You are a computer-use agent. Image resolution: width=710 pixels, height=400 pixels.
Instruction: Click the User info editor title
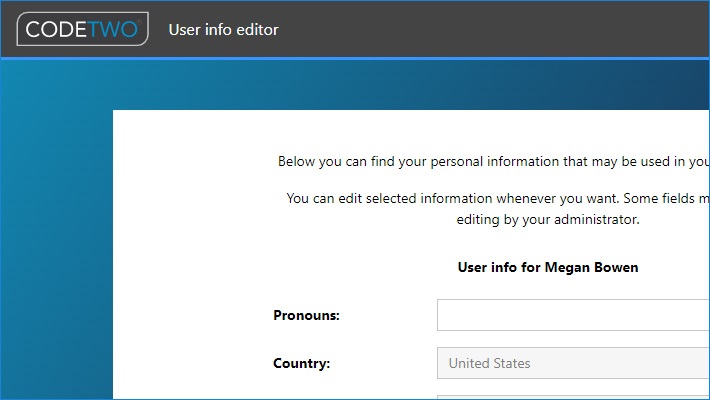[223, 29]
